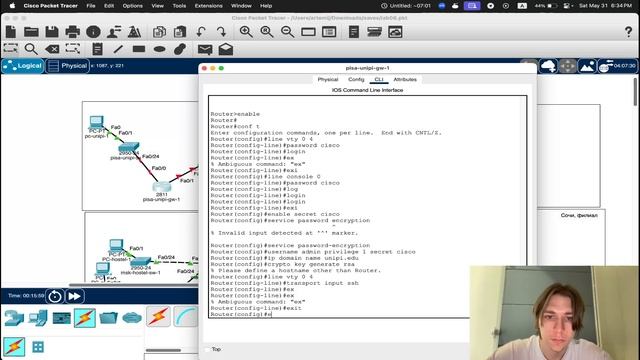
Task: Select the Draw Rectangle tool
Action: (x=139, y=49)
